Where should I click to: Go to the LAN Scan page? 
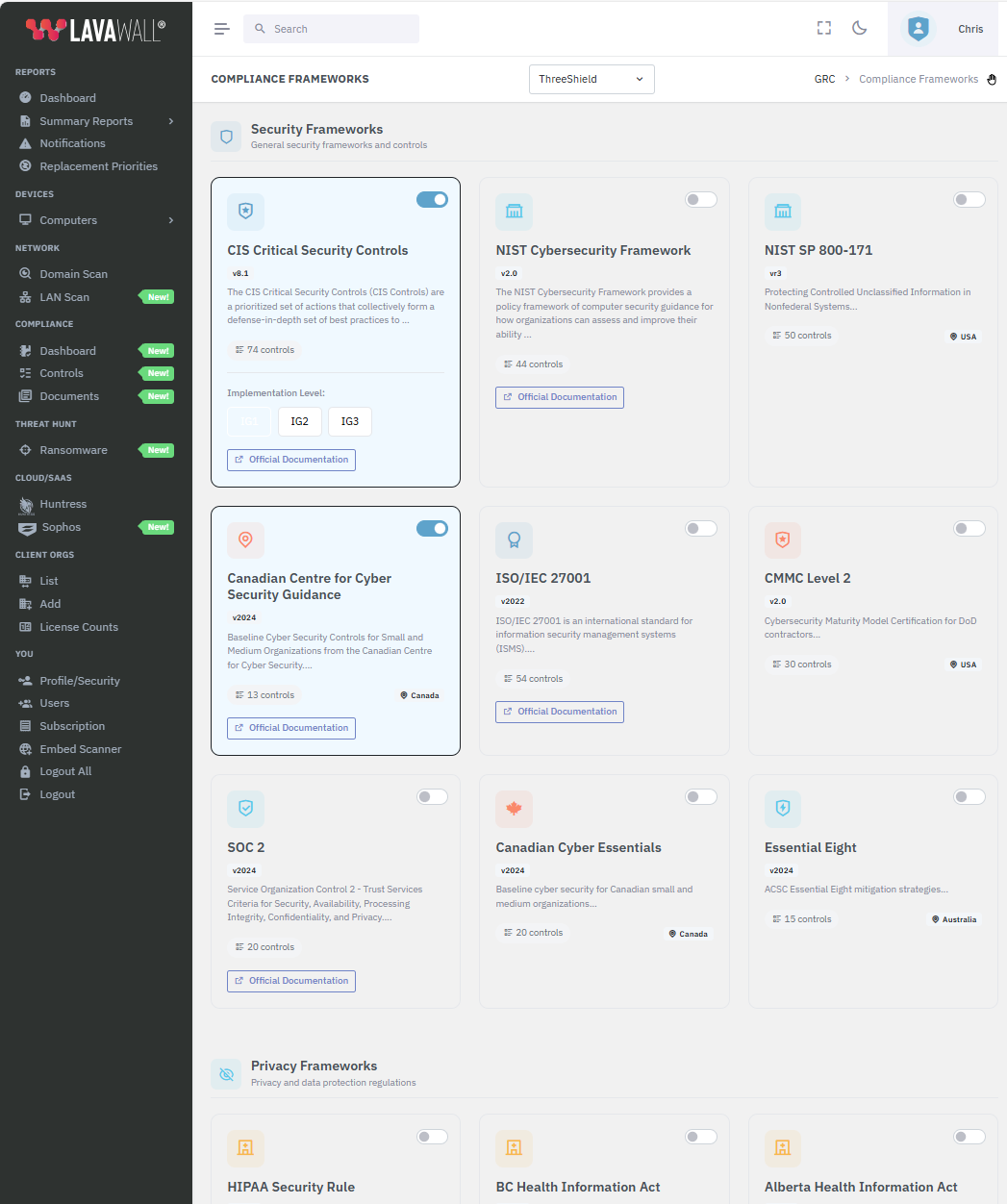click(x=64, y=297)
